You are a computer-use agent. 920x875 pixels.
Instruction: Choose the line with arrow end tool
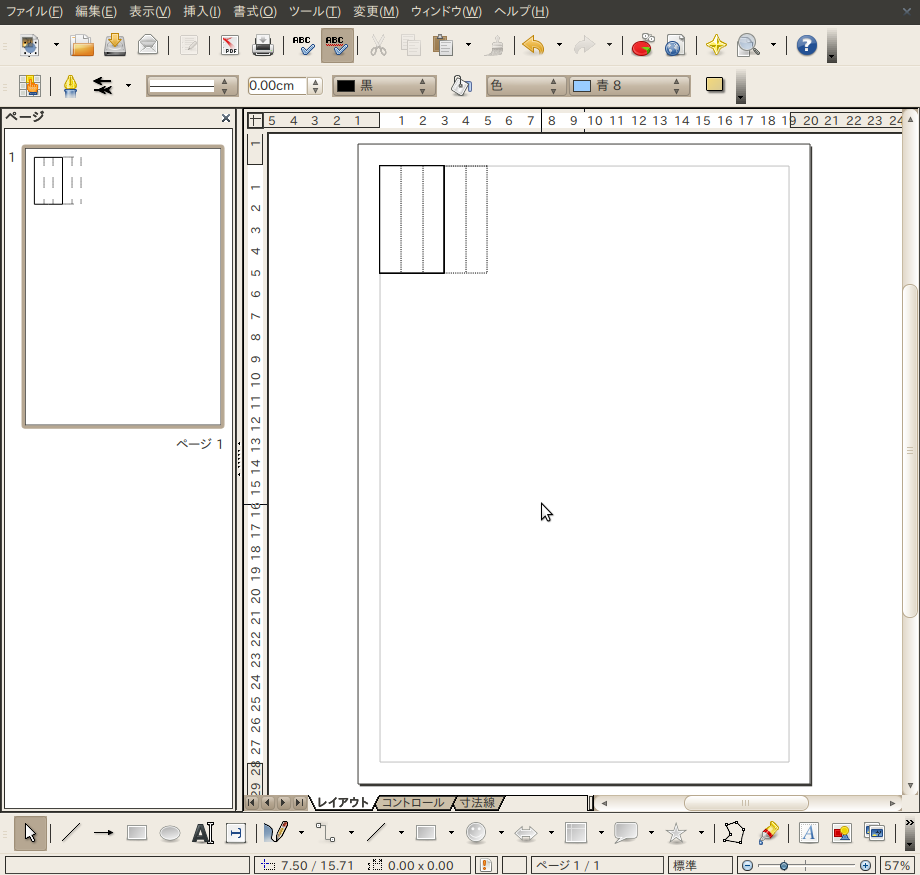(103, 833)
